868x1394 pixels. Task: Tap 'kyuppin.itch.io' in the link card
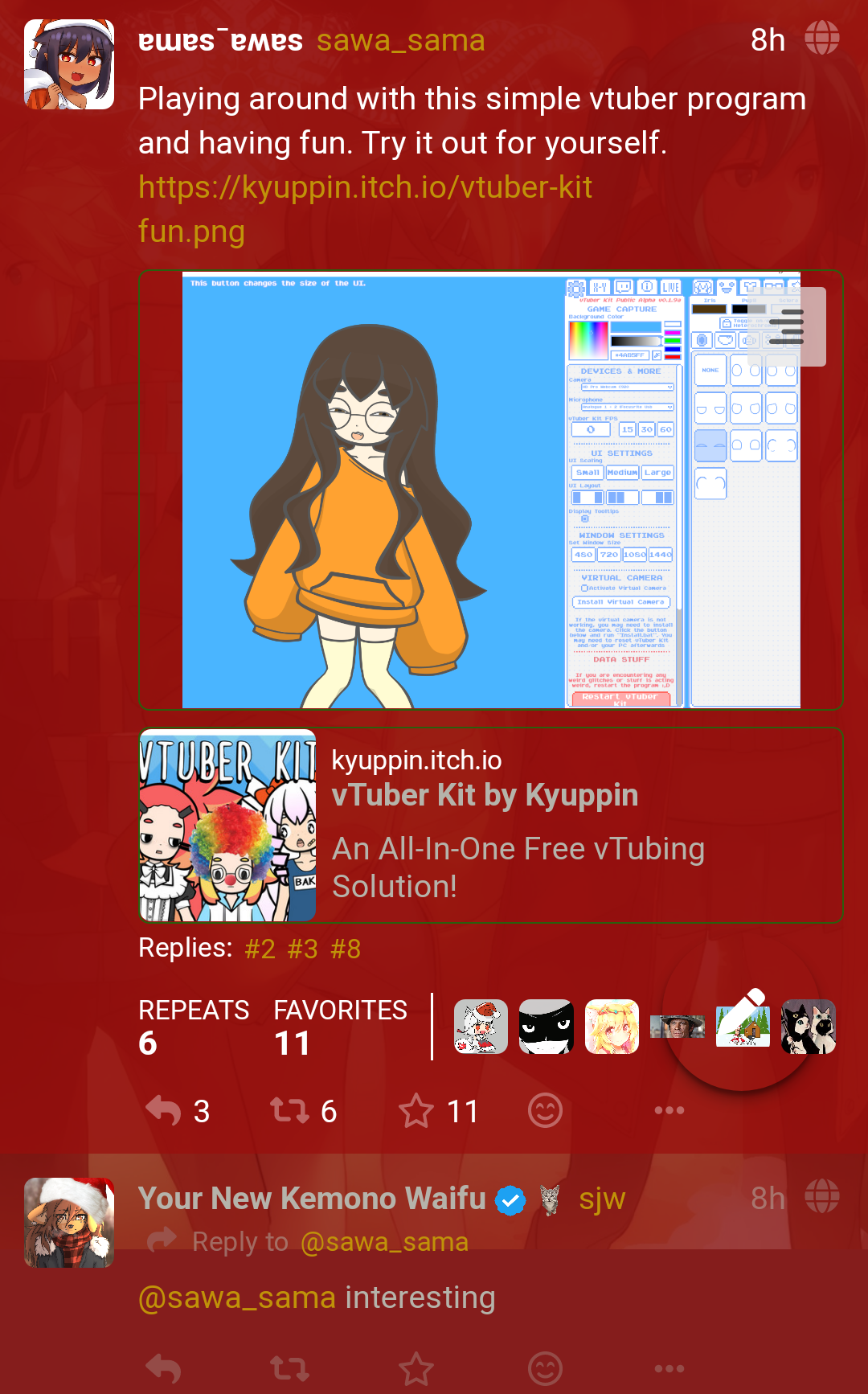click(x=416, y=760)
